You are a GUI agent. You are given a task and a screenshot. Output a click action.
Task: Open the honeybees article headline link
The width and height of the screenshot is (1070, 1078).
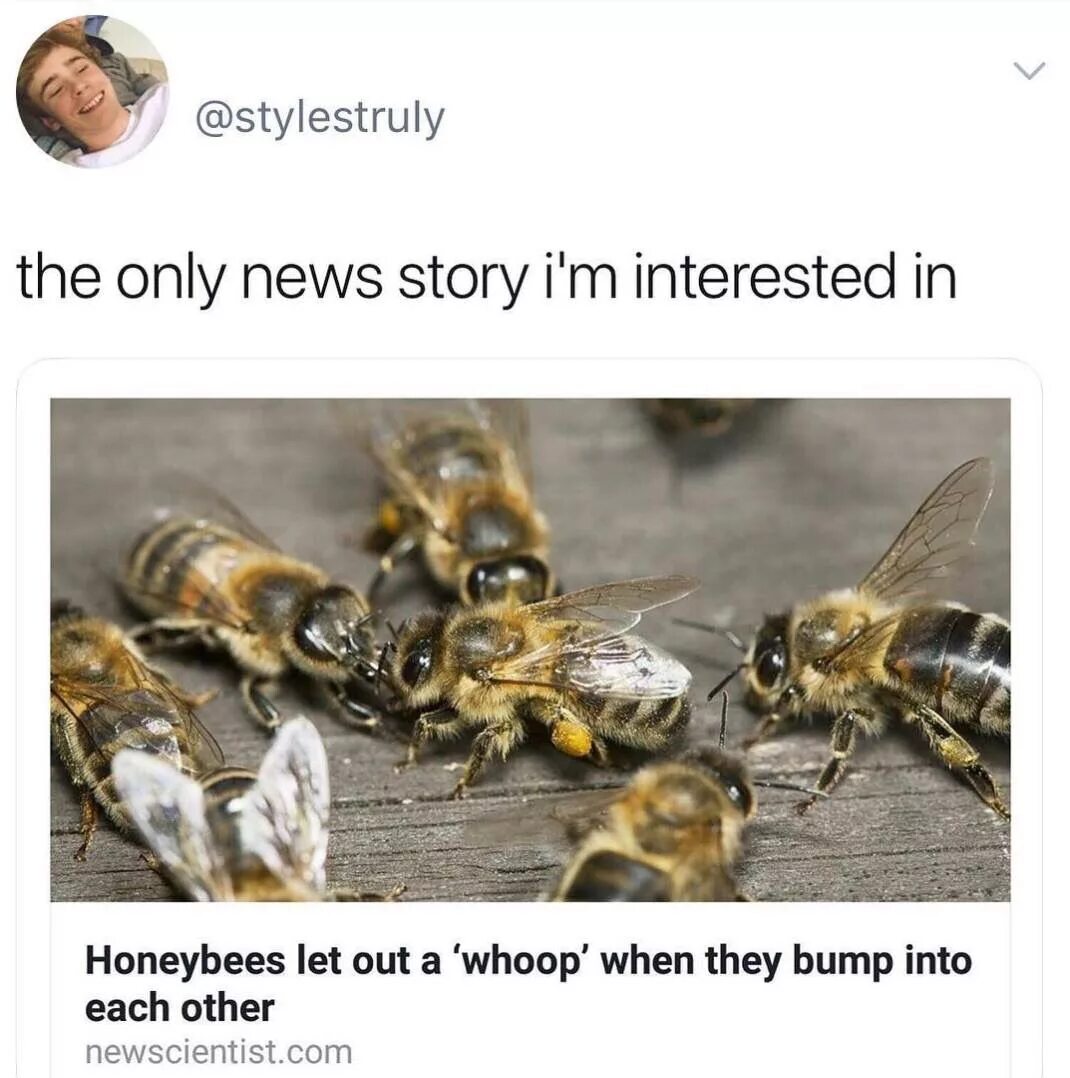(528, 983)
